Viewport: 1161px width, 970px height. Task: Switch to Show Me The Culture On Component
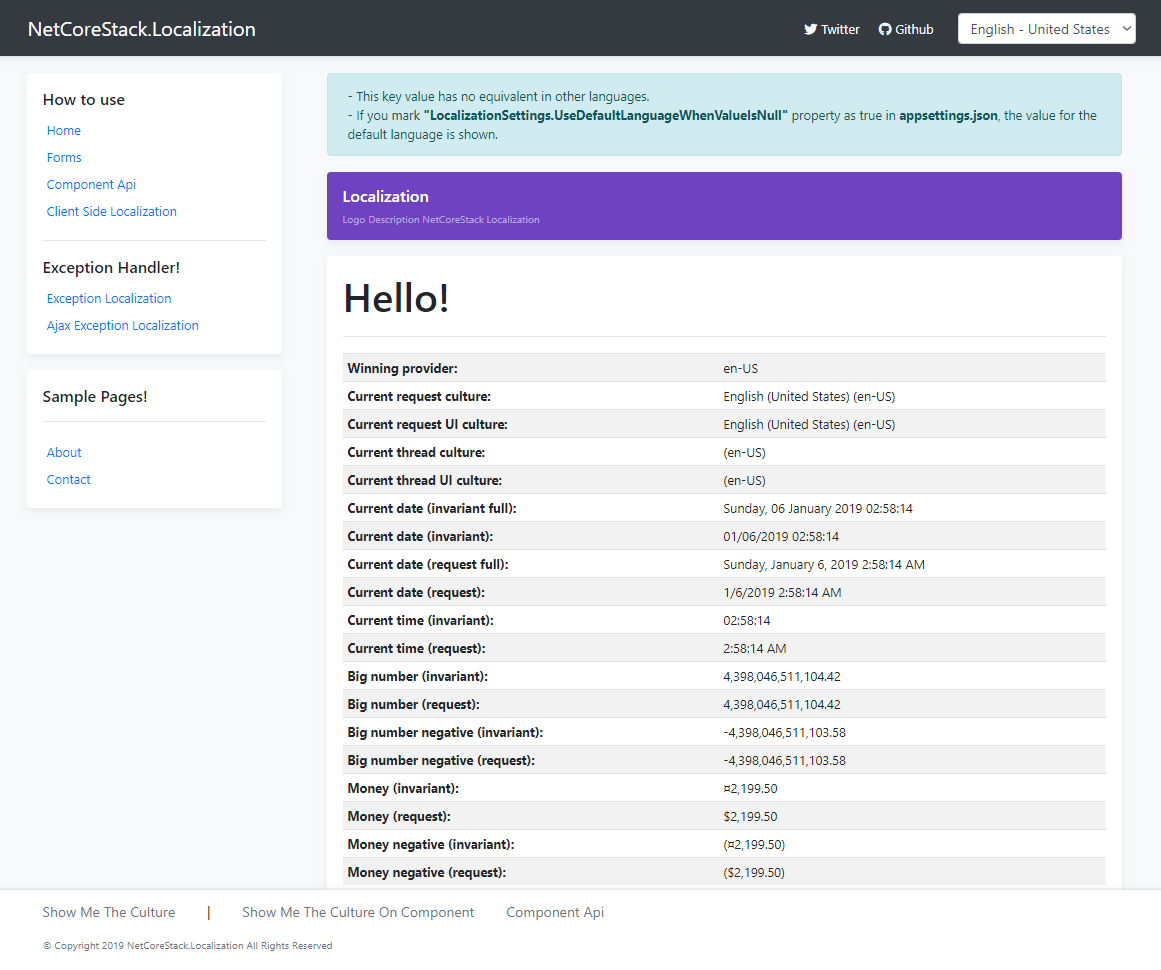coord(358,912)
